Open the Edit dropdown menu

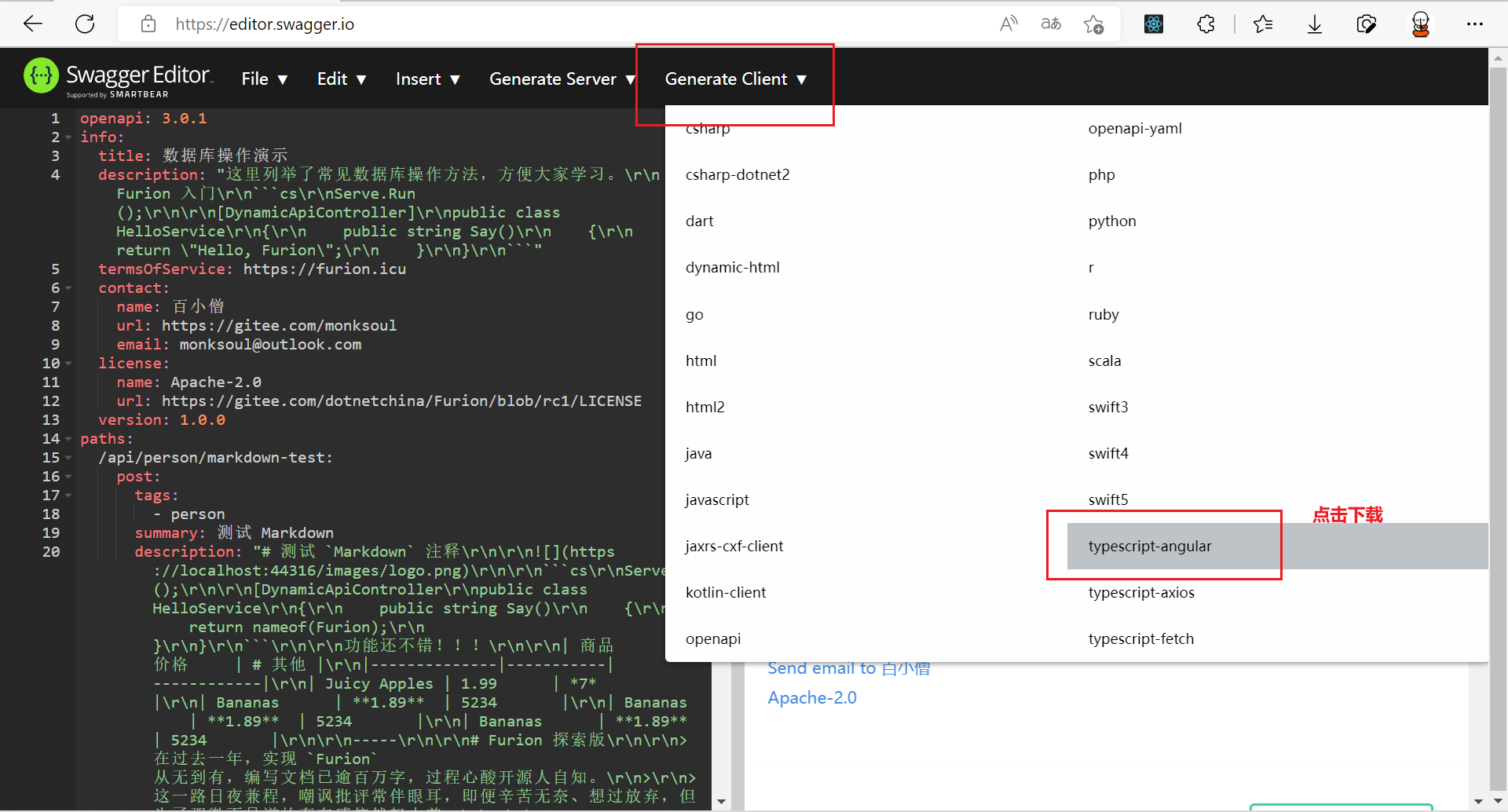pos(341,79)
